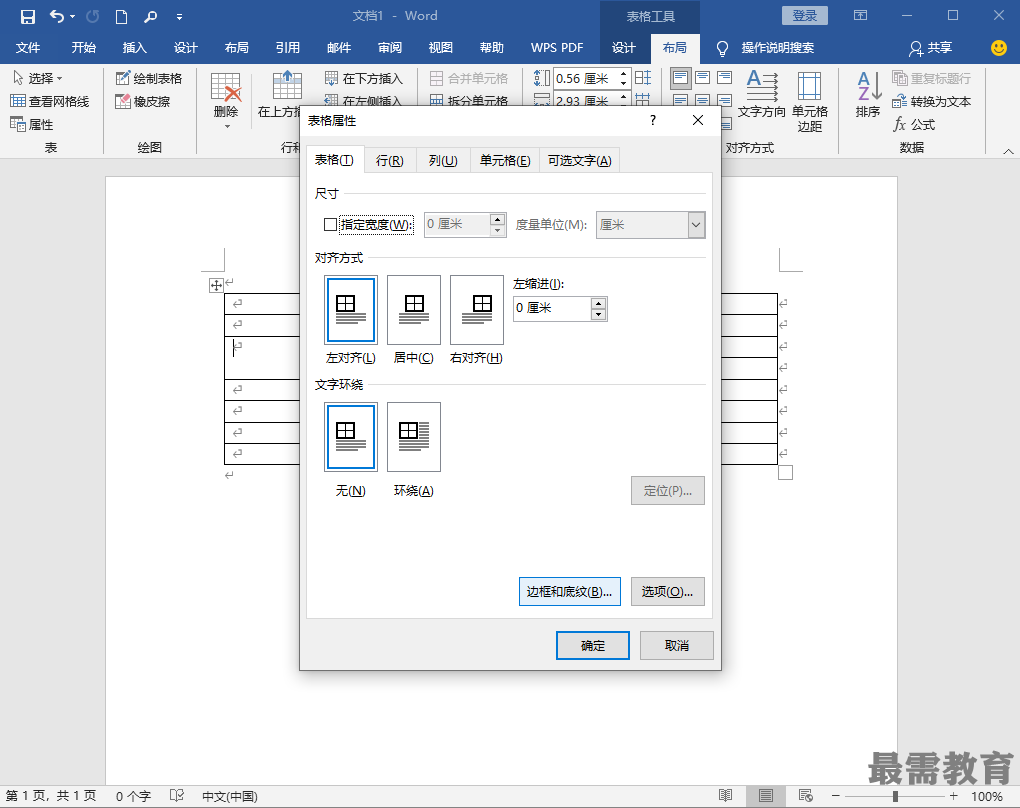Select 环绕(A) text wrapping option

414,437
